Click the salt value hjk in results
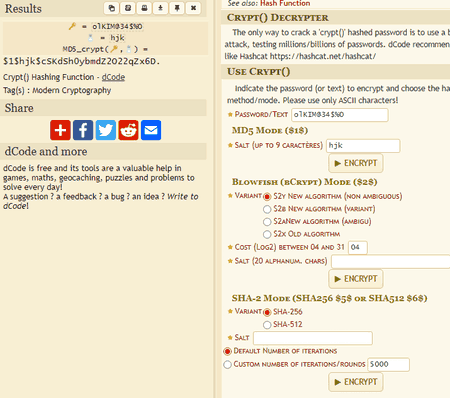This screenshot has height=398, width=450. click(x=117, y=38)
